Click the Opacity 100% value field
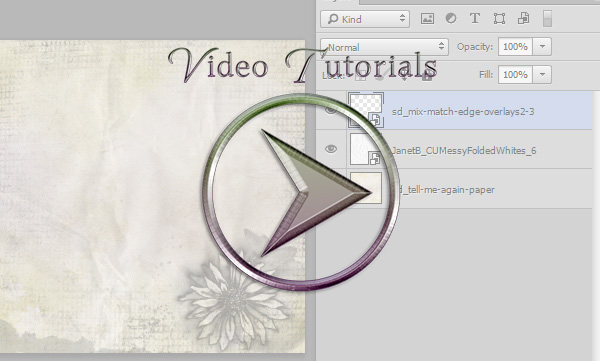Screen dimensions: 600x361 [515, 47]
